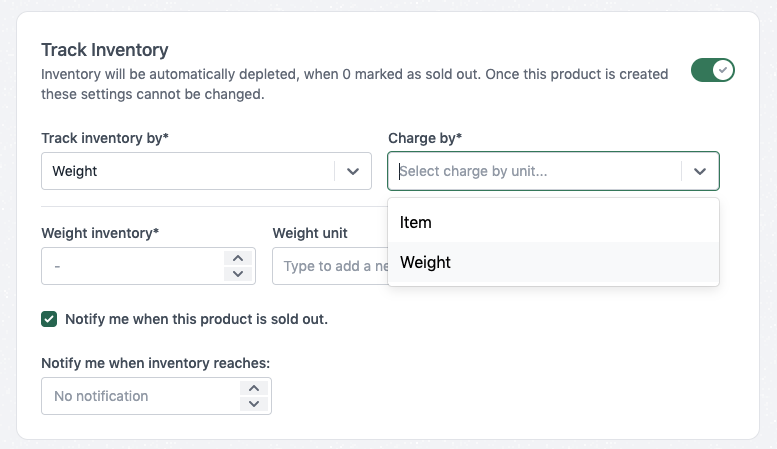Toggle the Track Inventory switch off
This screenshot has width=777, height=449.
tap(713, 70)
